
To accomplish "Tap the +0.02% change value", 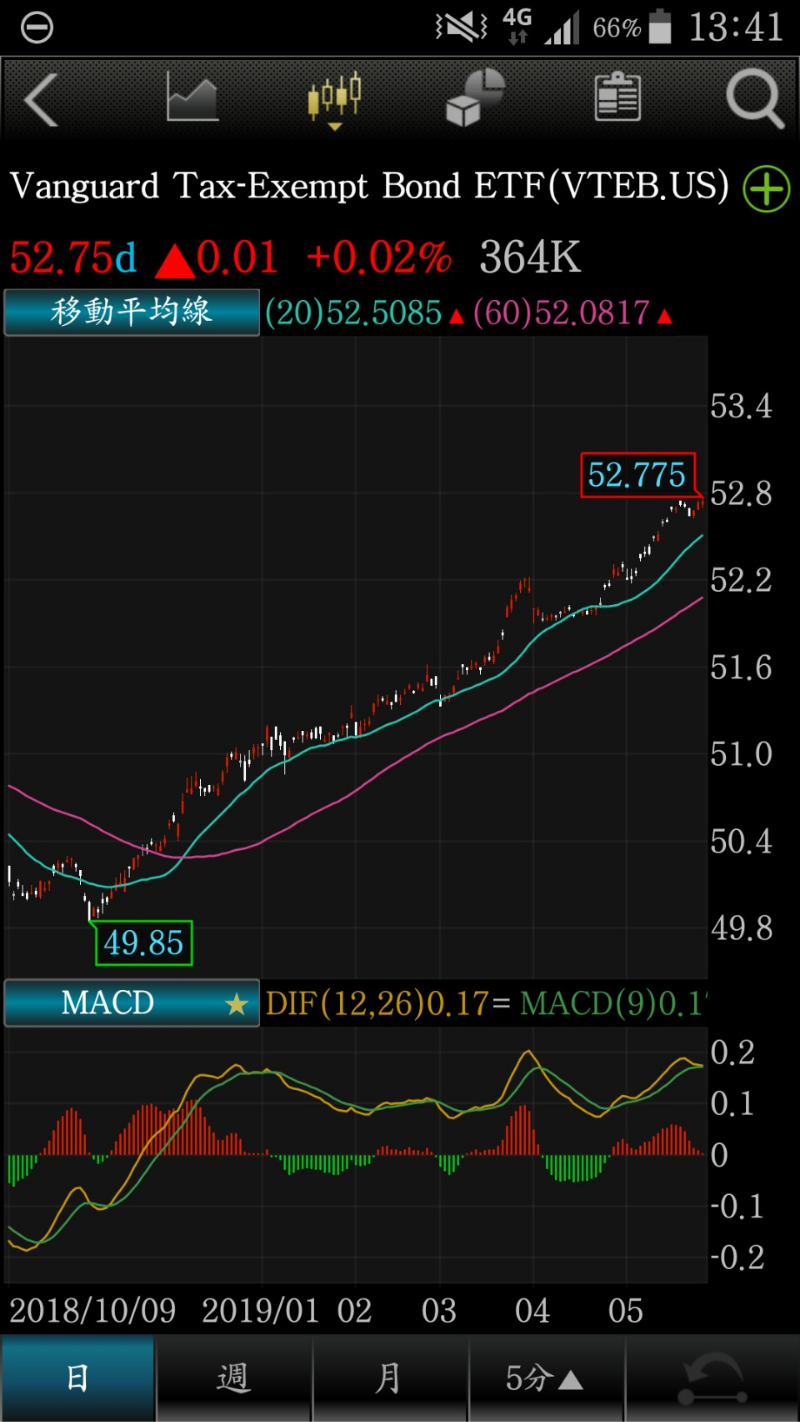I will pos(380,259).
